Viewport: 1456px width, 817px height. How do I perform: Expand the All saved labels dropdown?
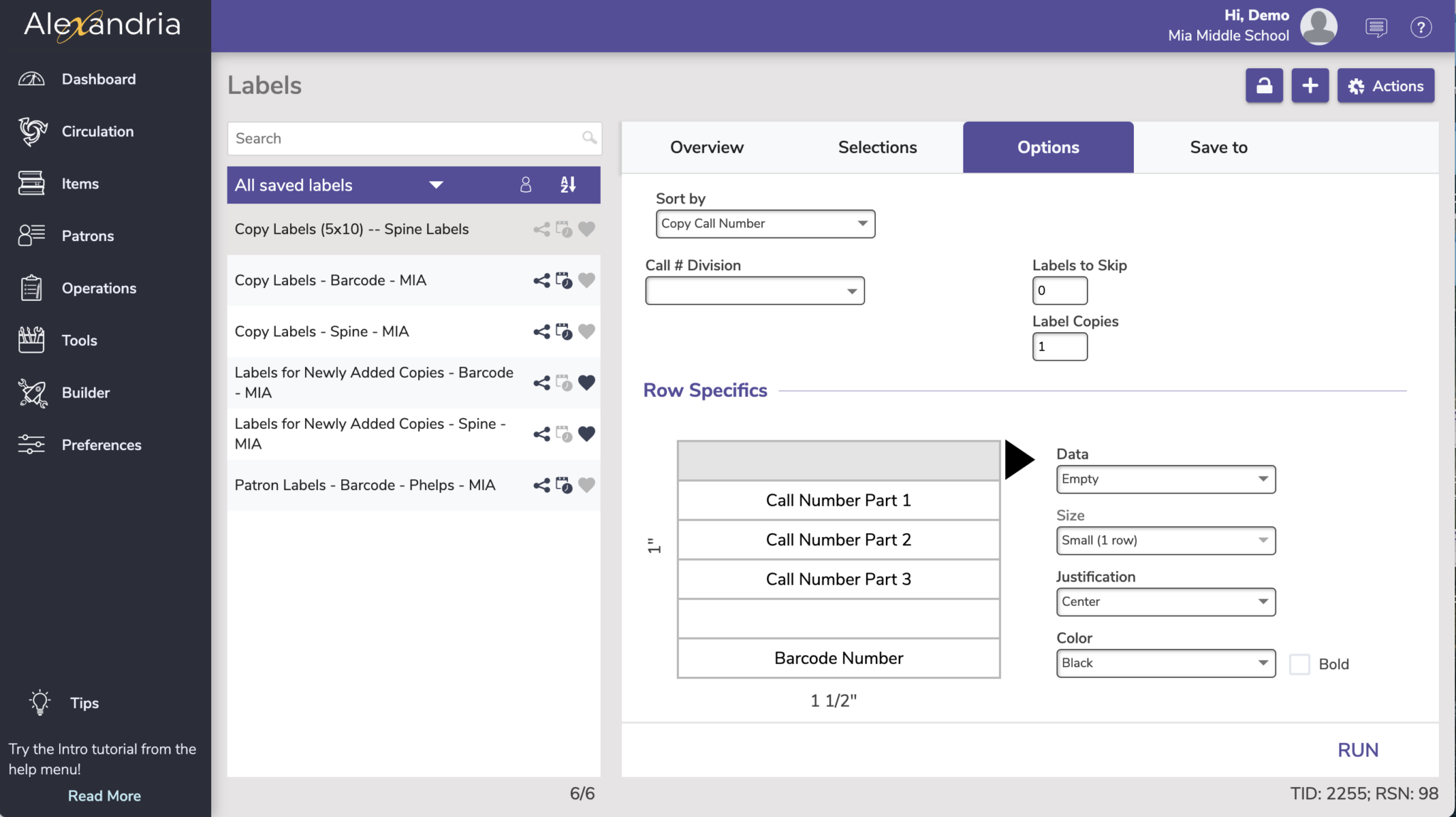point(436,185)
